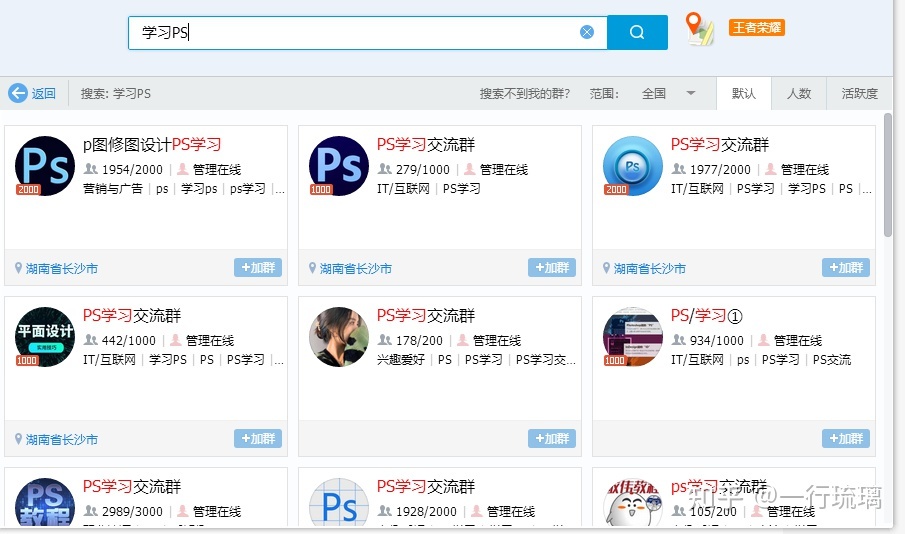Join the 178/200 member PS学习交流群

(551, 438)
